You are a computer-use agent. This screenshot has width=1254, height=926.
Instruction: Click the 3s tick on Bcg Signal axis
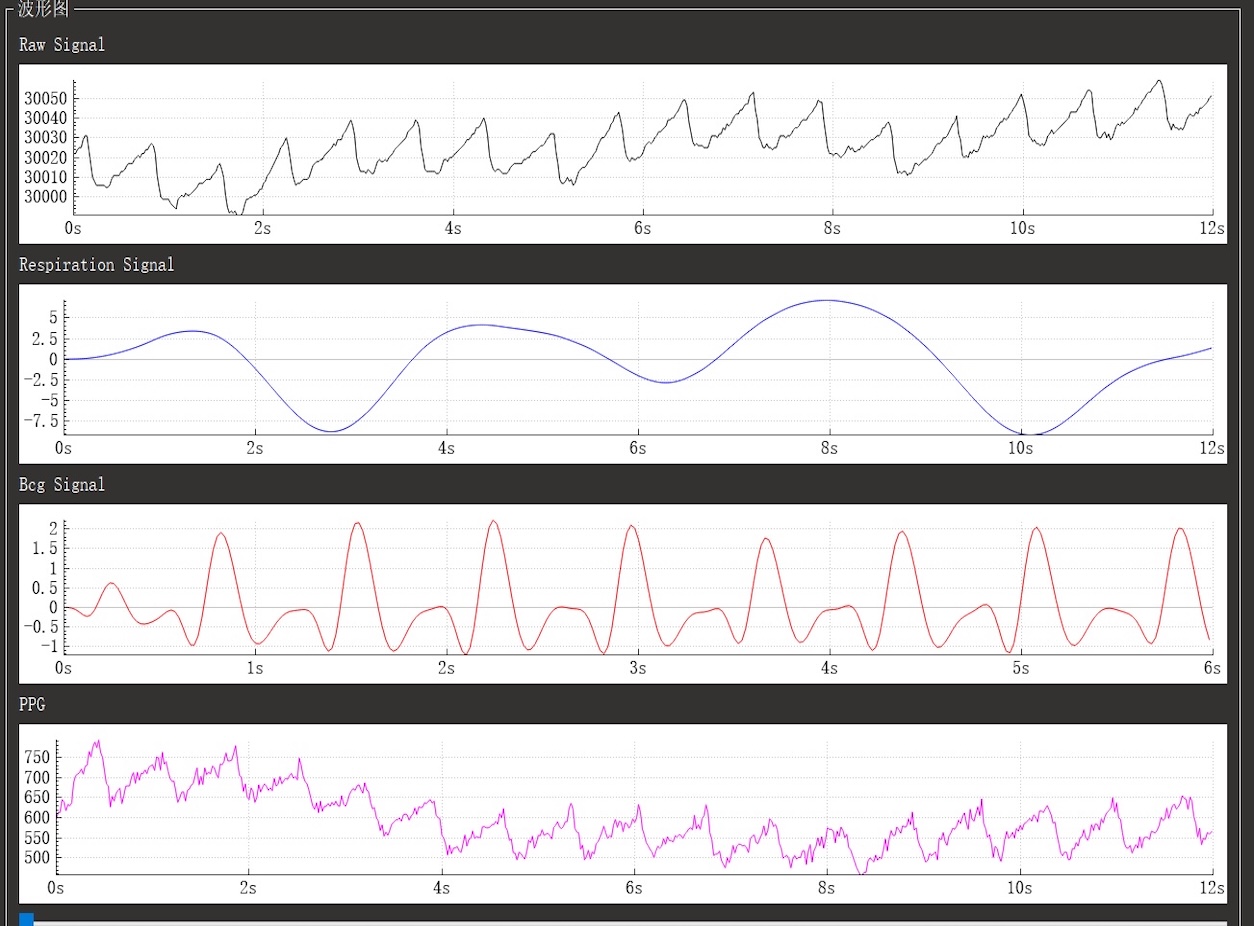[637, 668]
